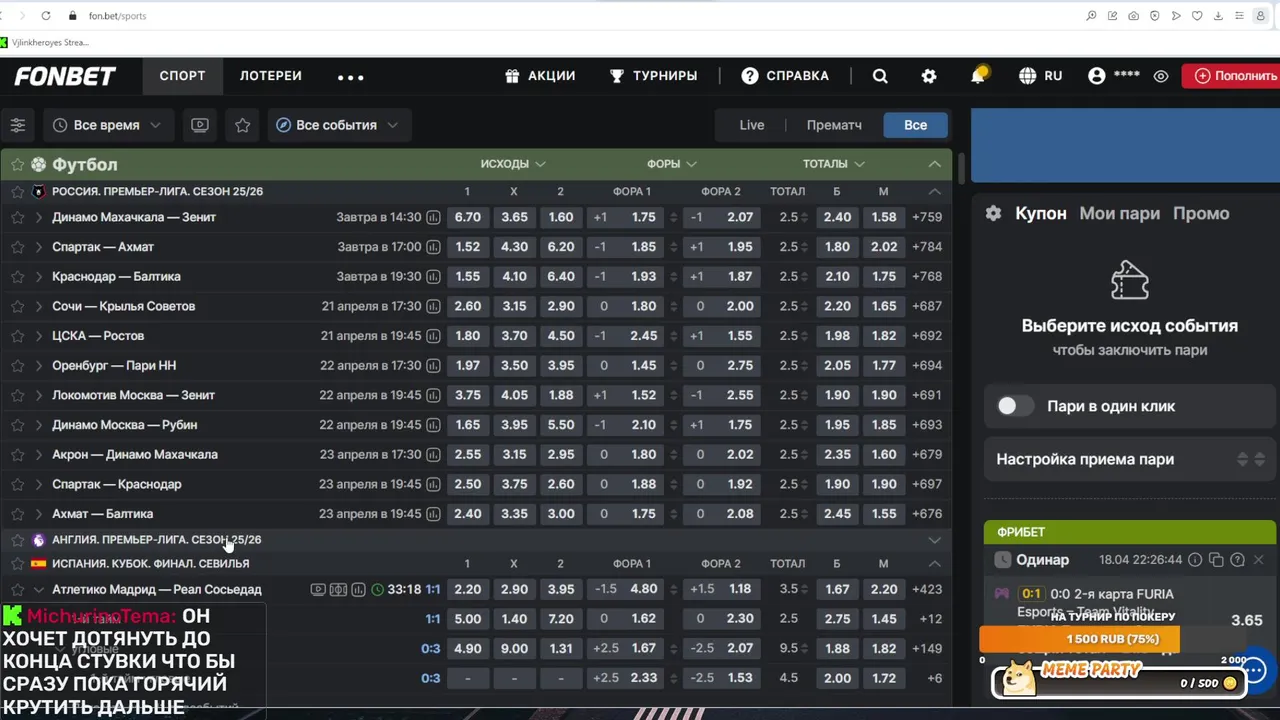The image size is (1280, 720).
Task: Open the Исходы column dropdown
Action: click(512, 164)
